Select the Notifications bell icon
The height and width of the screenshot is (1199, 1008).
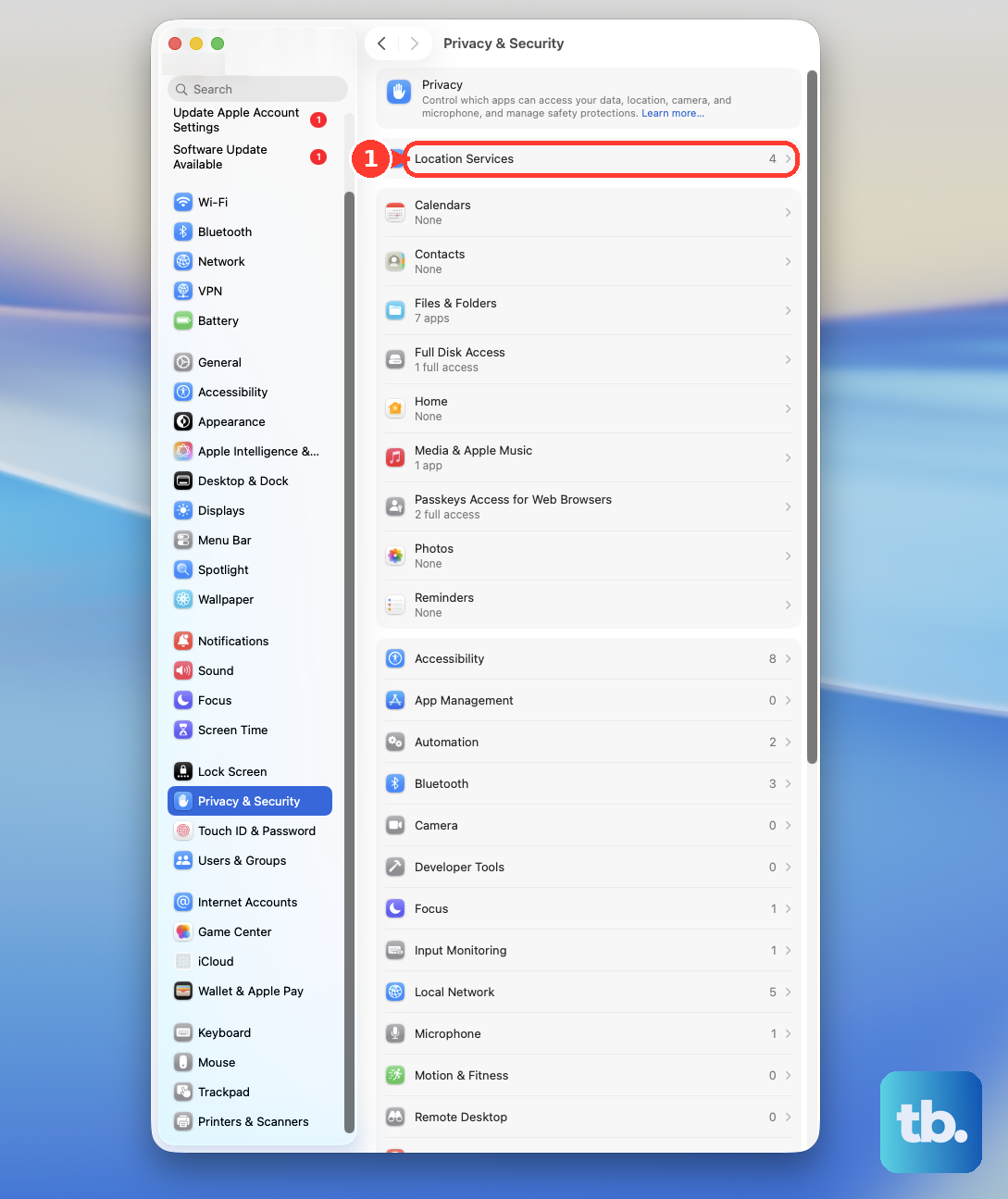tap(183, 641)
